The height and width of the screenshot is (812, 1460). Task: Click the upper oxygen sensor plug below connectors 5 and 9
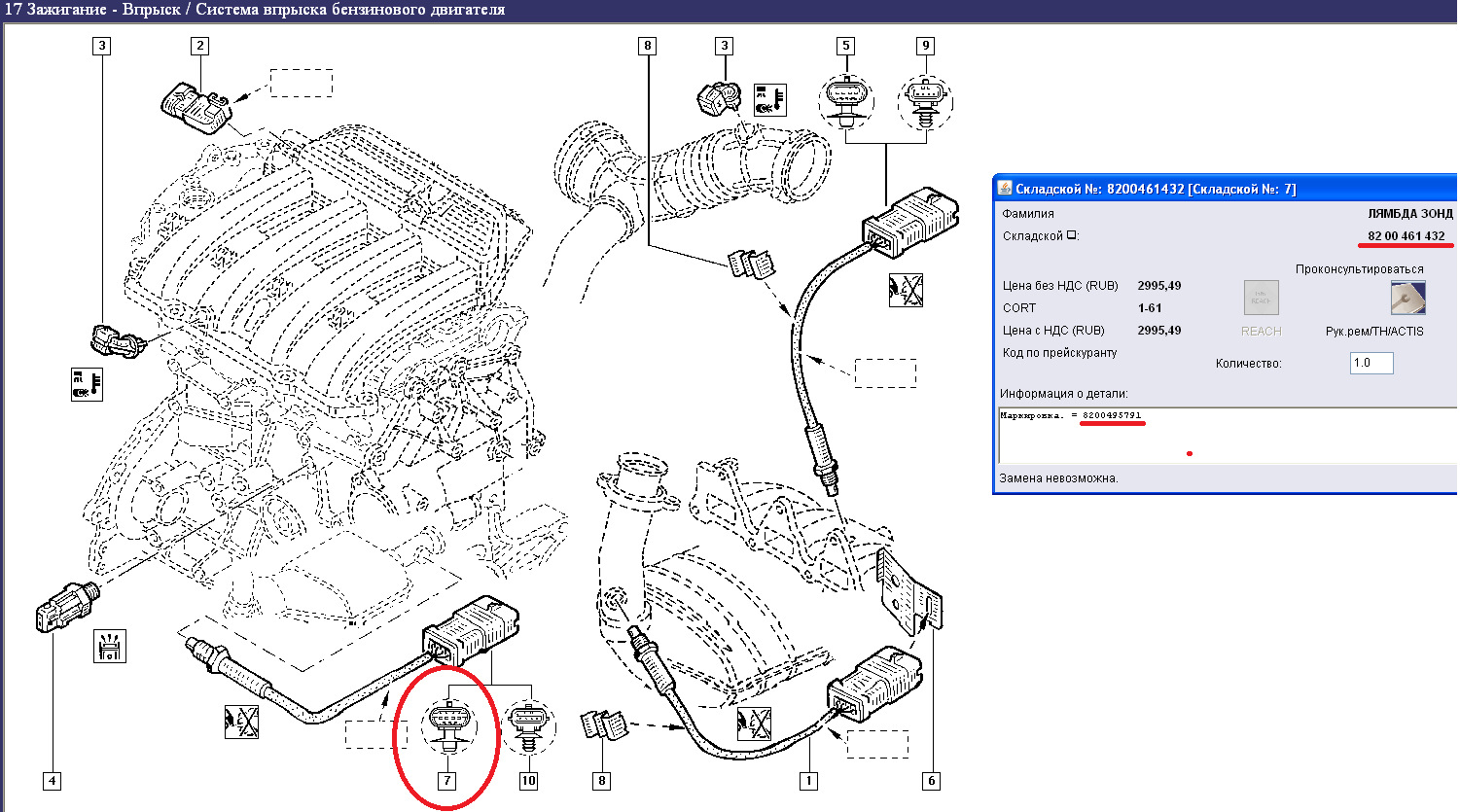point(910,223)
